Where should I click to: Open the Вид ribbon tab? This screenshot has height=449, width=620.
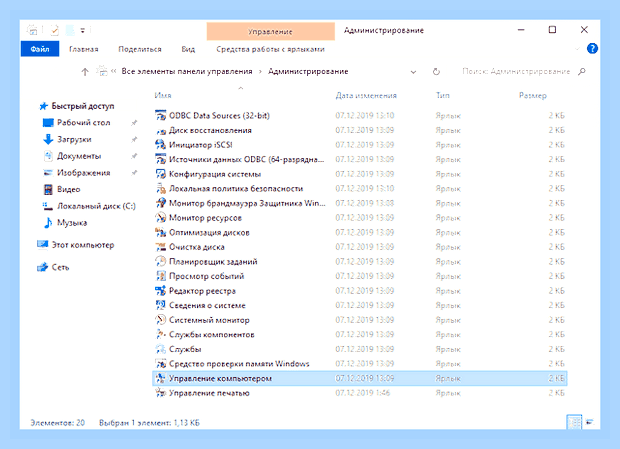188,49
